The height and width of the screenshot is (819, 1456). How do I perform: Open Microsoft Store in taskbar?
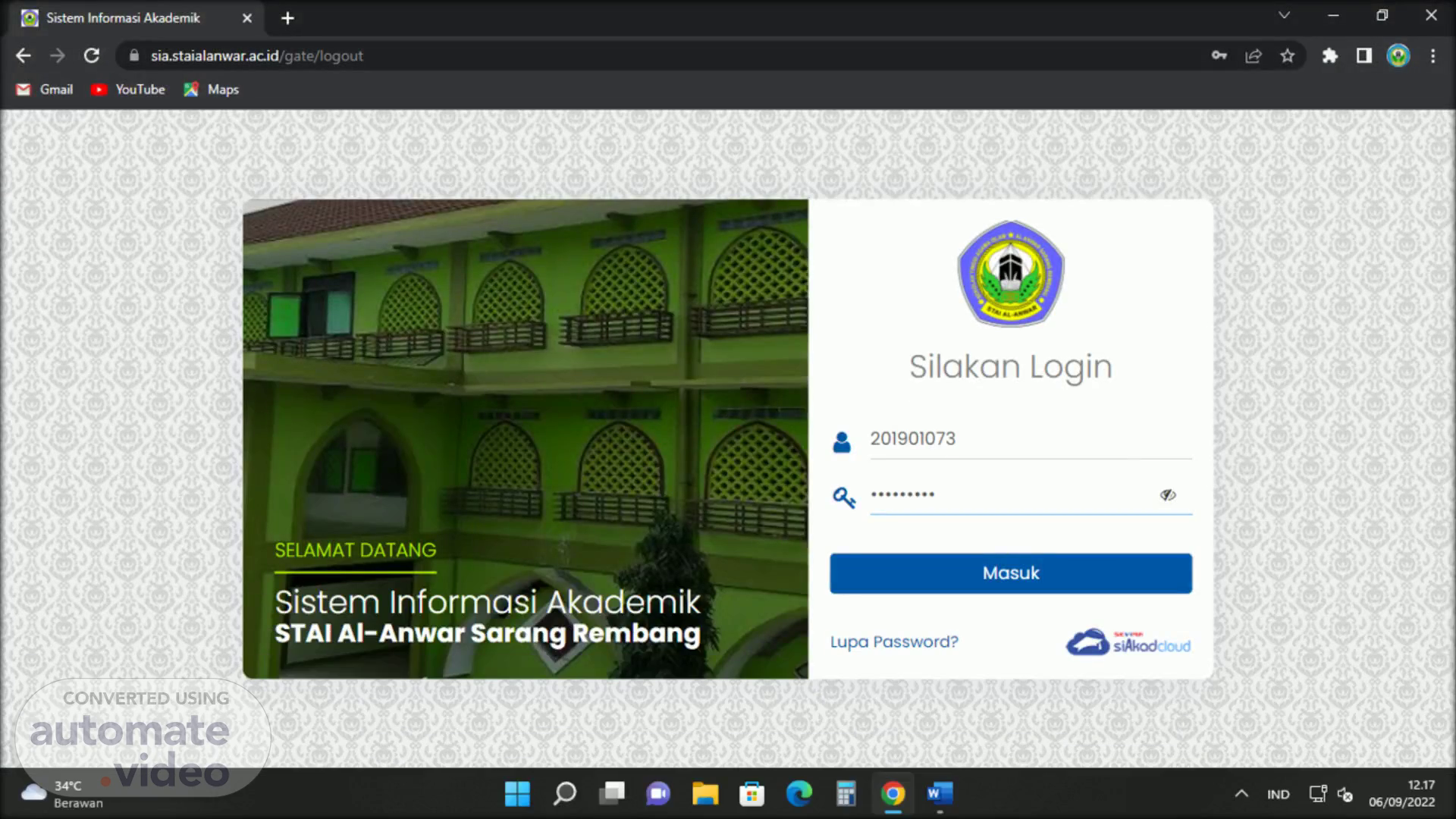(752, 794)
